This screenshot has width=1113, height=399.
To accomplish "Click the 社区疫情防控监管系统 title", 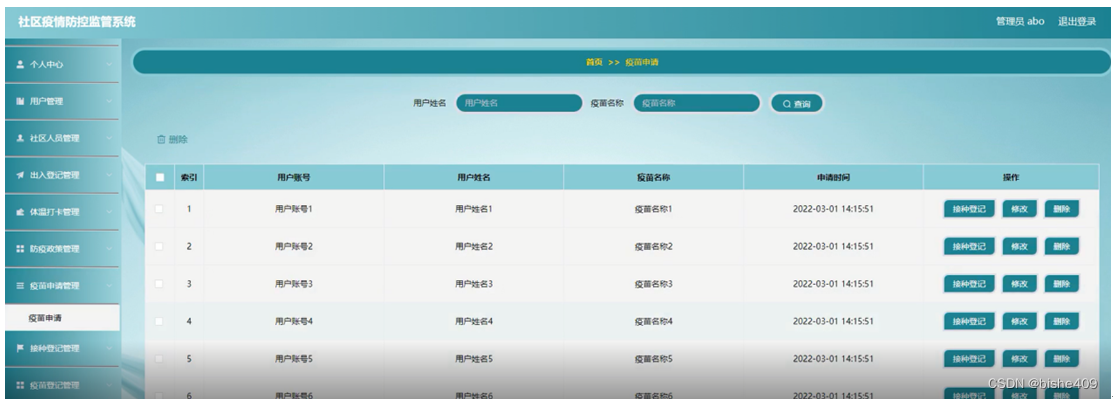I will (x=77, y=22).
